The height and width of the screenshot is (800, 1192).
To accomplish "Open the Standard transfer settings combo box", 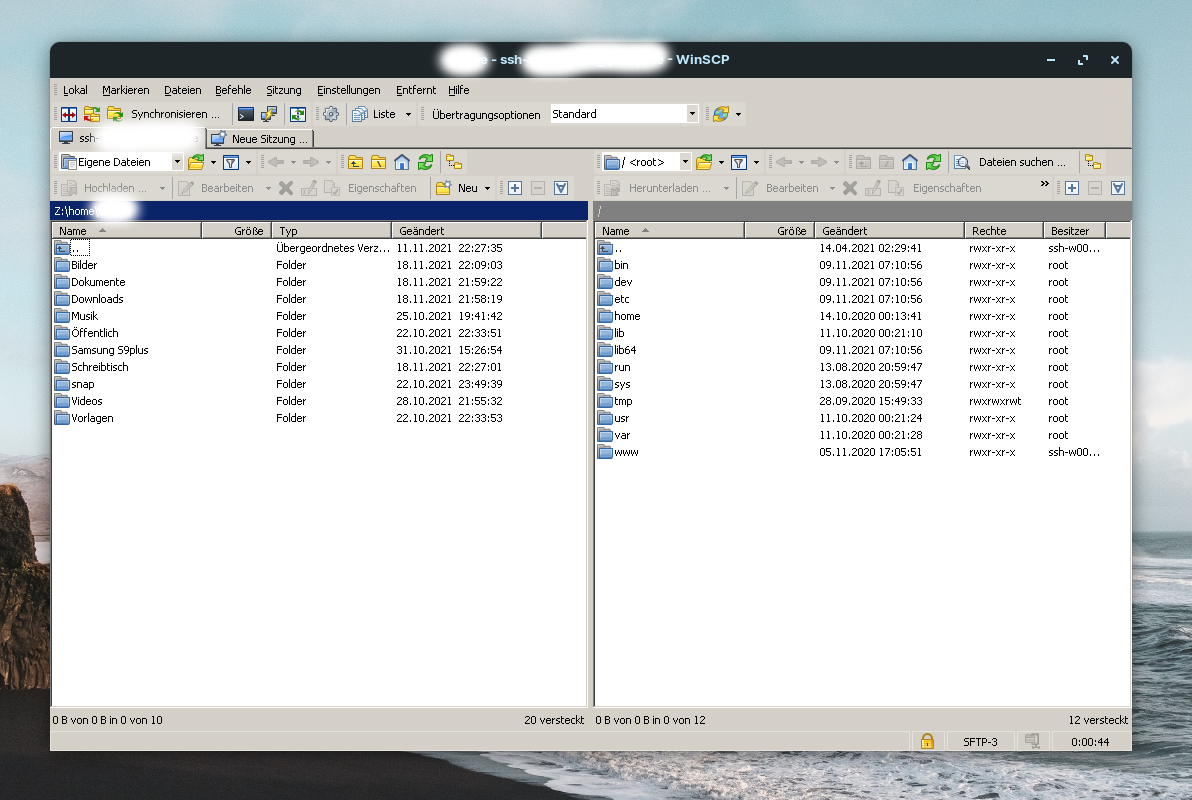I will tap(624, 114).
